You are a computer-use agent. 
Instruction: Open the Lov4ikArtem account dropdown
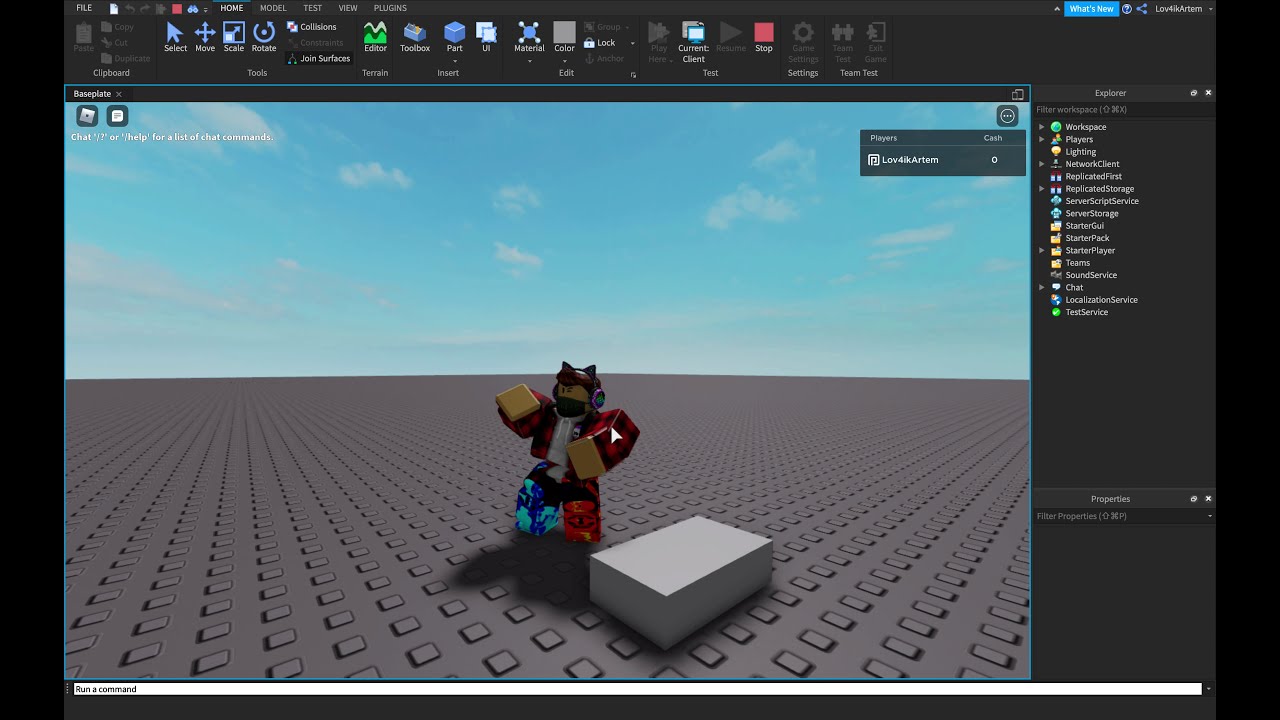(x=1211, y=9)
